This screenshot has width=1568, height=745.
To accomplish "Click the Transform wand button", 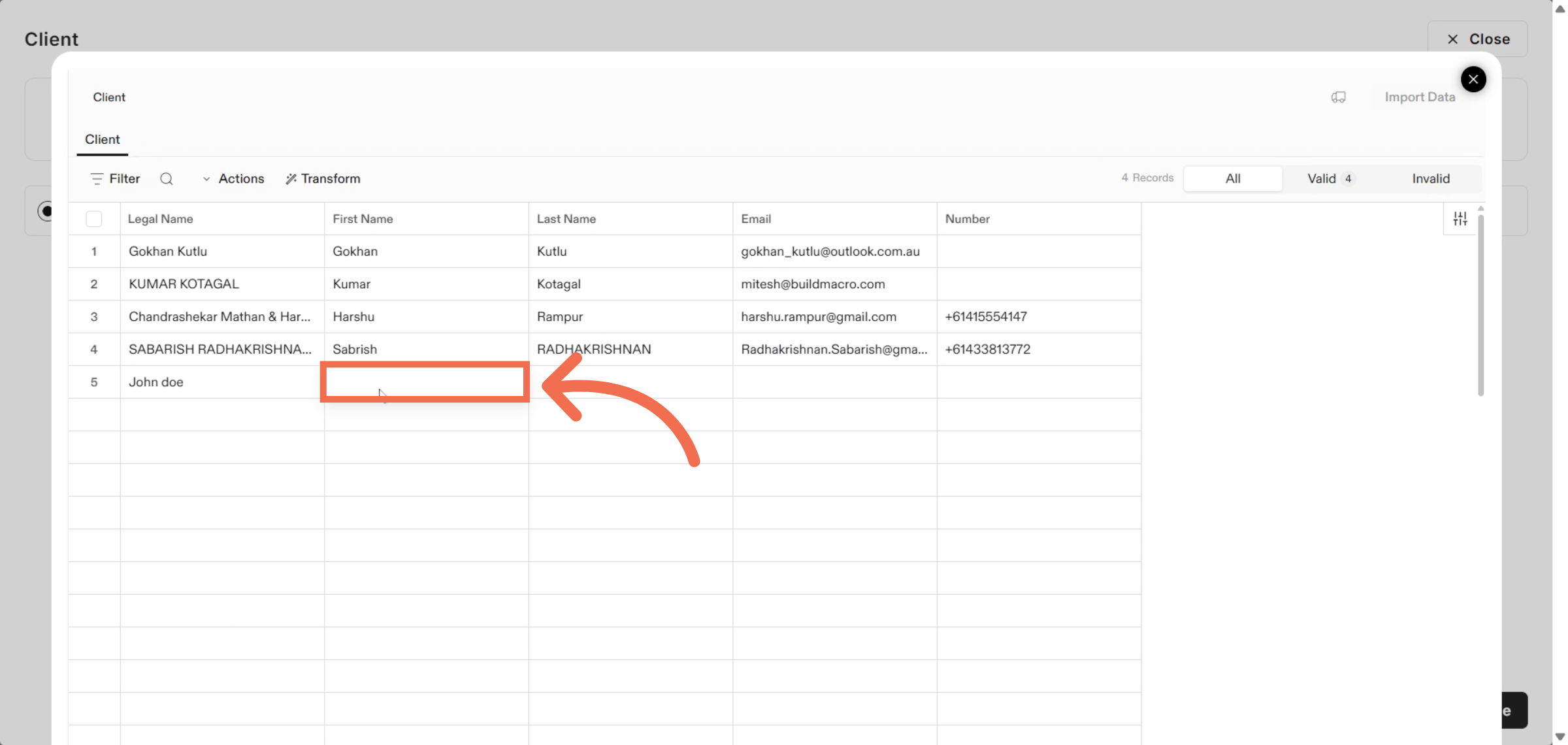I will pyautogui.click(x=323, y=179).
